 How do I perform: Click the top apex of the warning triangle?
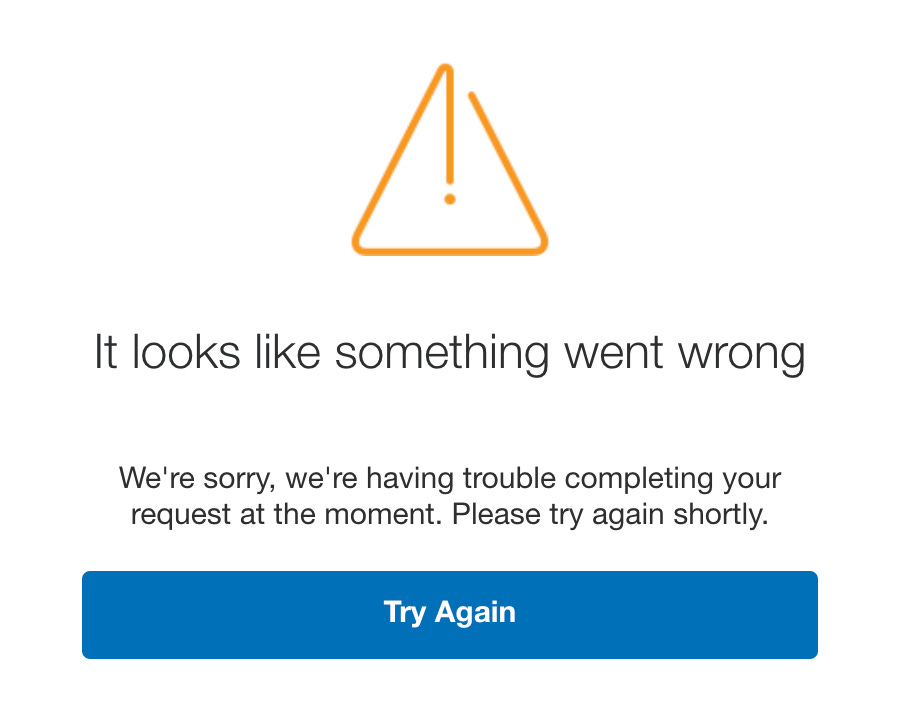tap(446, 69)
